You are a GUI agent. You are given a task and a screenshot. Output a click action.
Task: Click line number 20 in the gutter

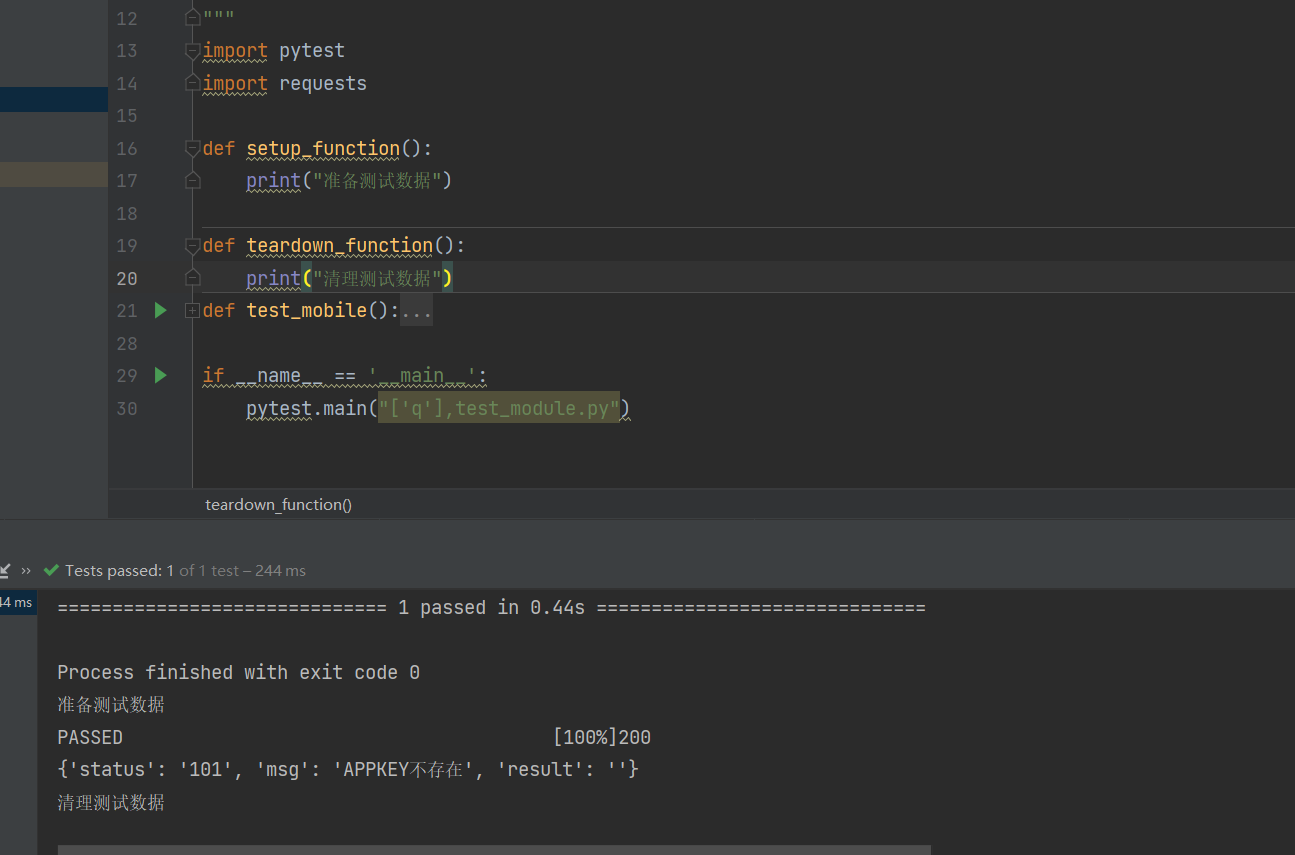[126, 279]
